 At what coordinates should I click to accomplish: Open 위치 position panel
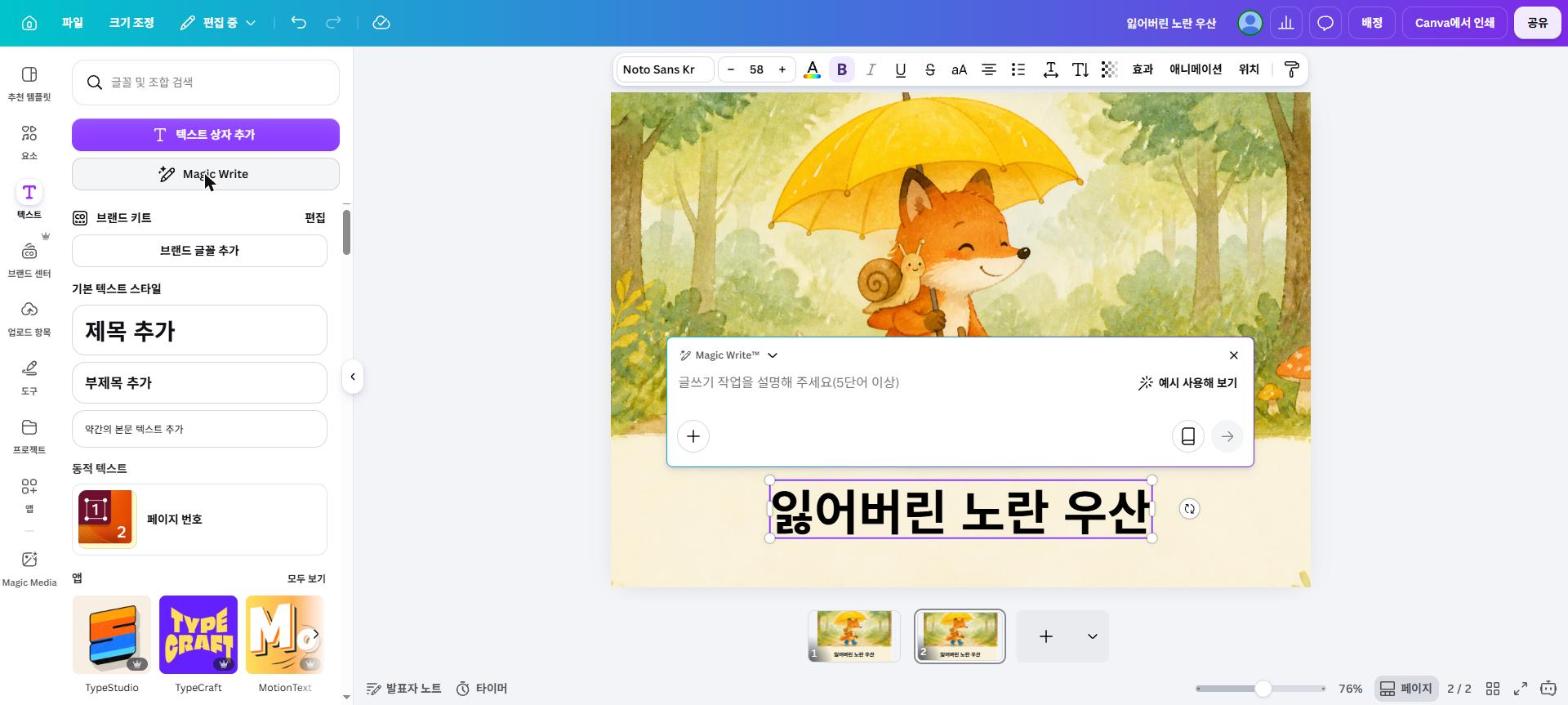click(1248, 69)
